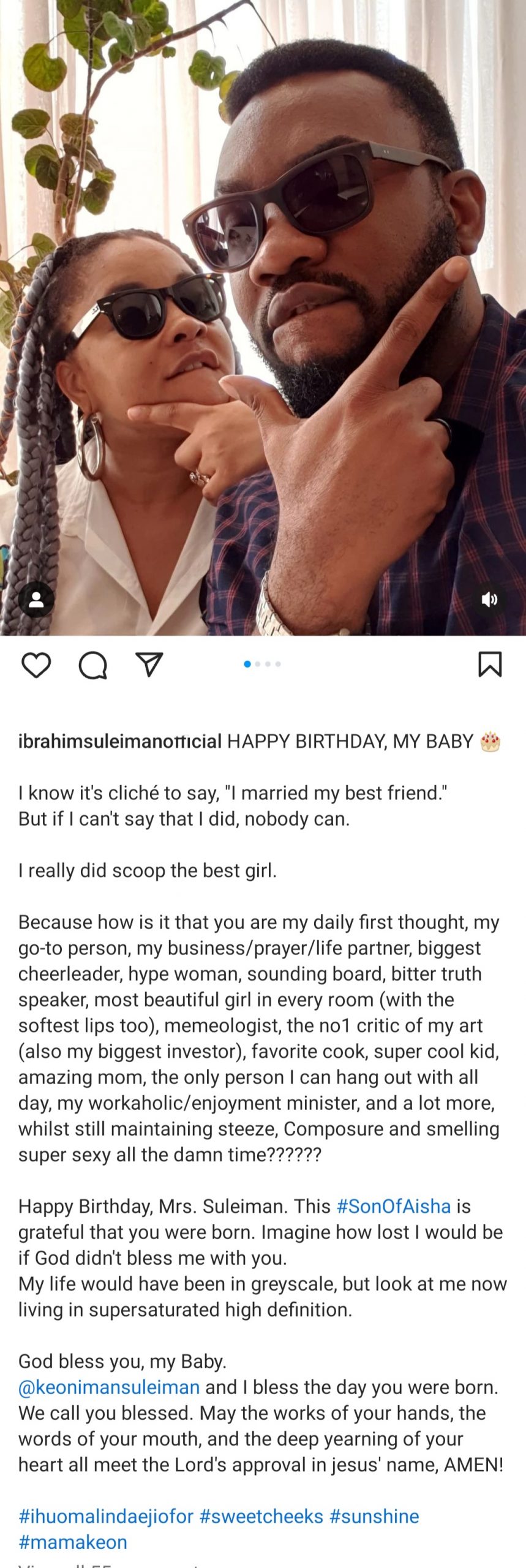Save the post with the bookmark icon
The height and width of the screenshot is (1568, 526).
(x=490, y=665)
